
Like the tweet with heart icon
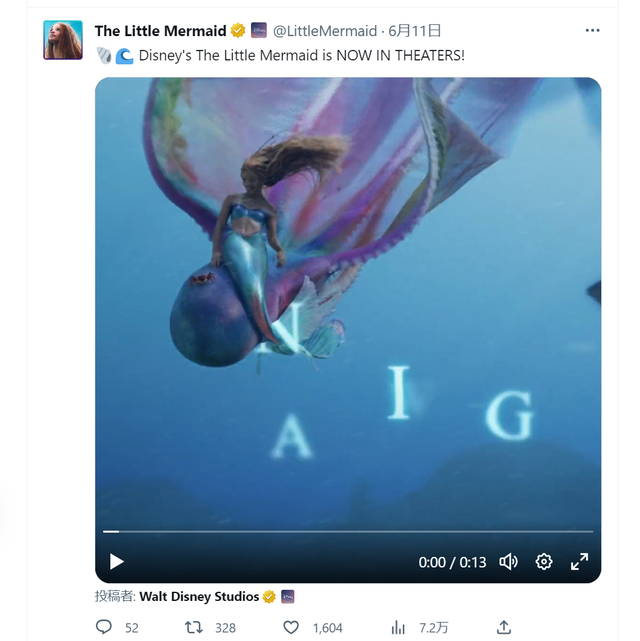click(291, 627)
